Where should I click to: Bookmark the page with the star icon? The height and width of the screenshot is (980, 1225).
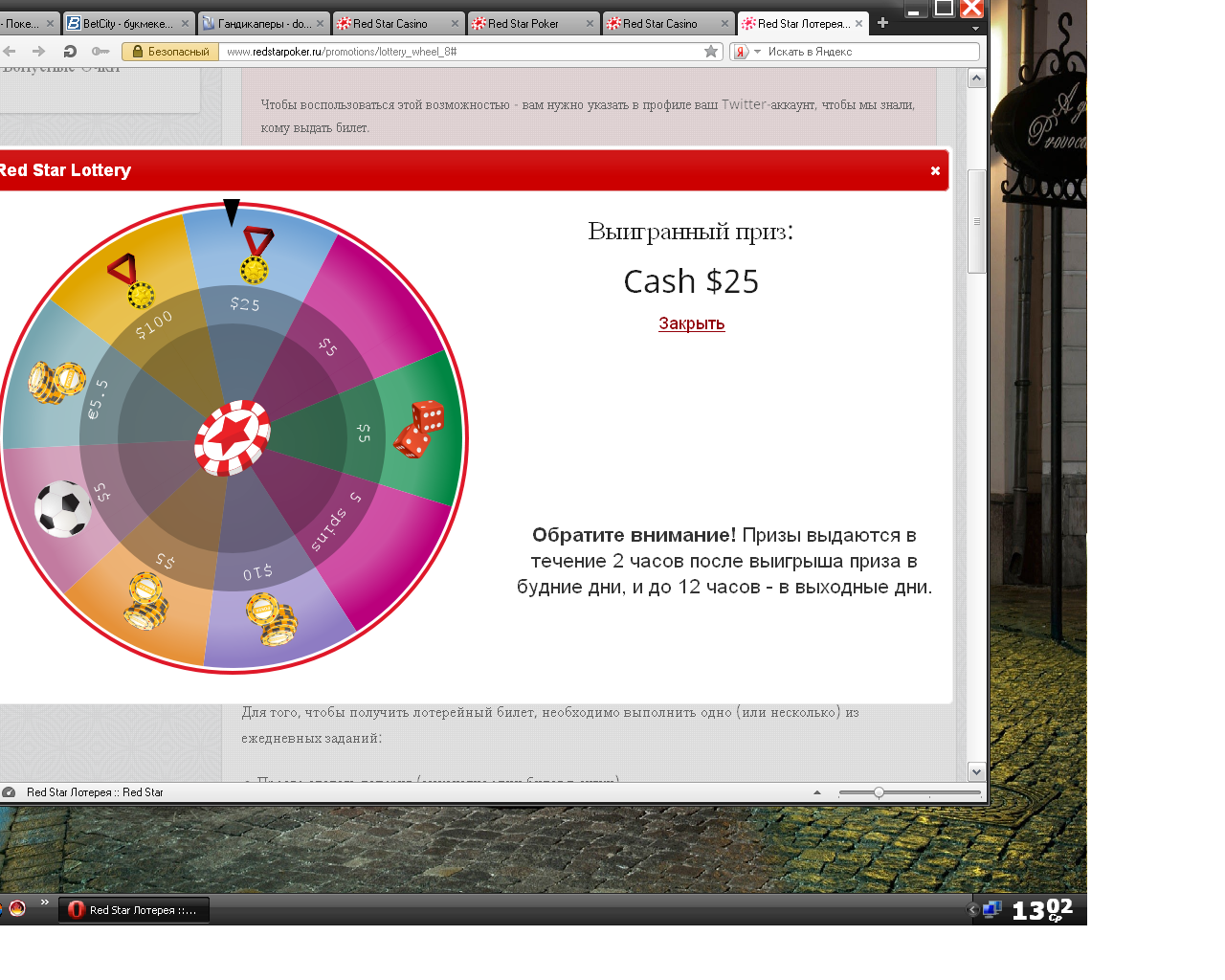711,52
